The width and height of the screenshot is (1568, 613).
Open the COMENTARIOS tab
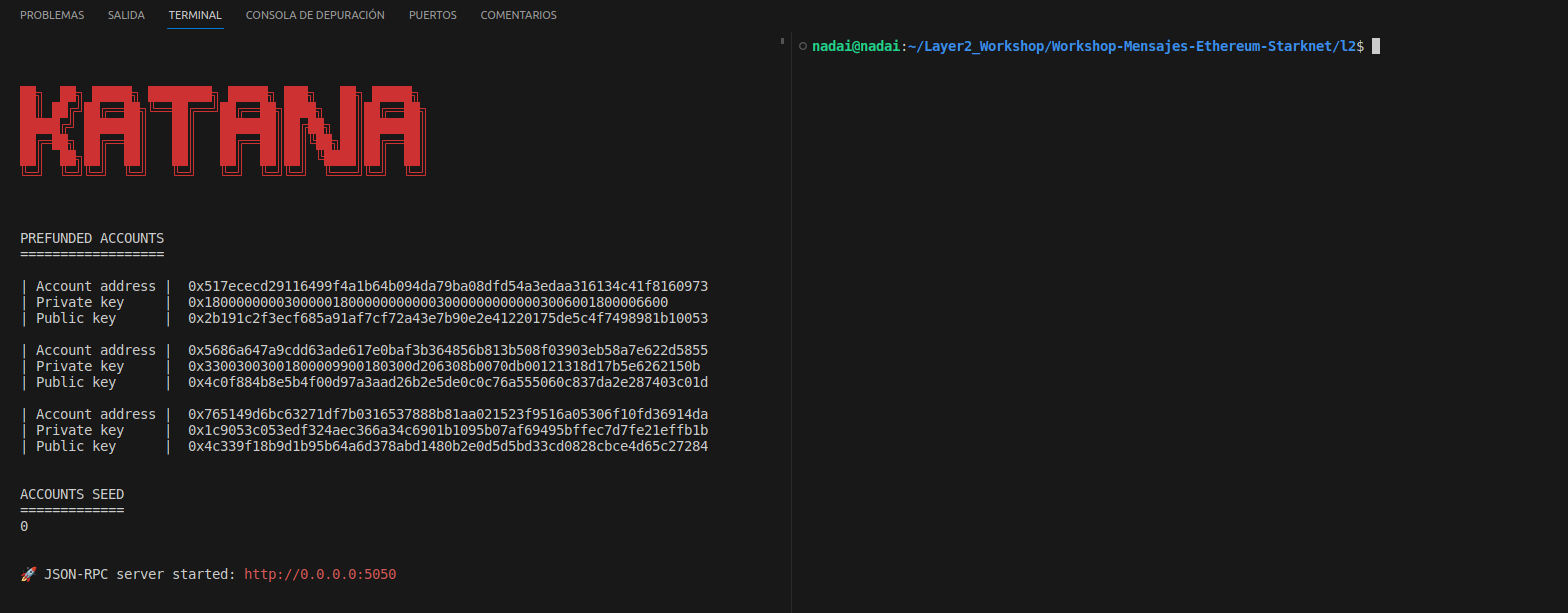tap(518, 15)
